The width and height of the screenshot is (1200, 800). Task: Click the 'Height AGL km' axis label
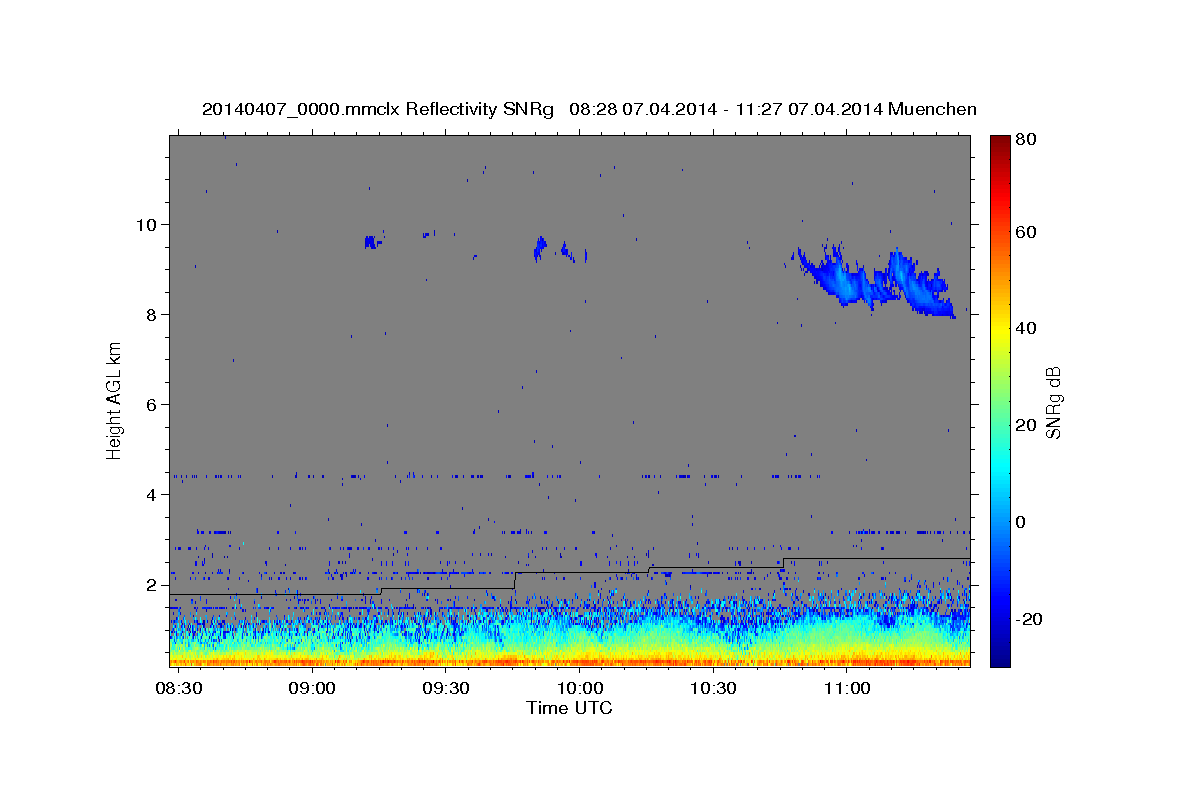coord(114,399)
